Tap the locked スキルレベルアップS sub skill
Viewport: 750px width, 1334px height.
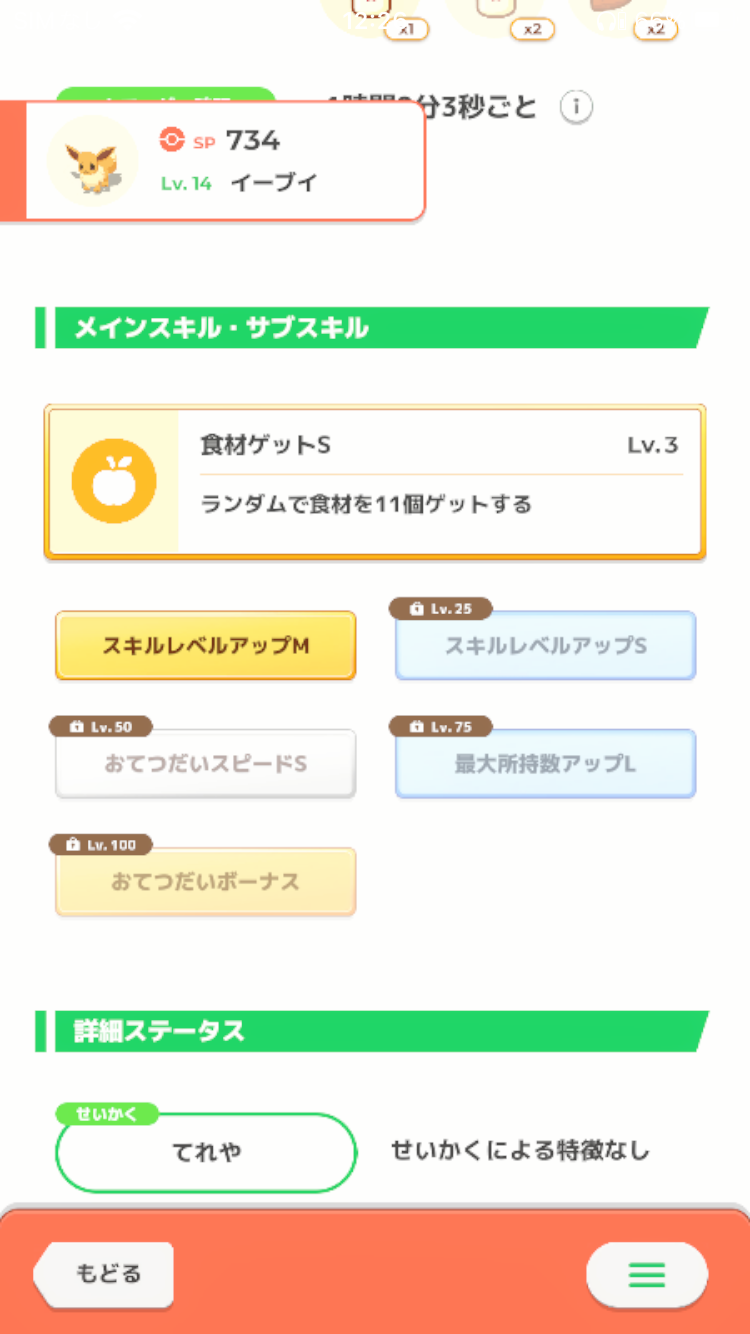point(546,646)
